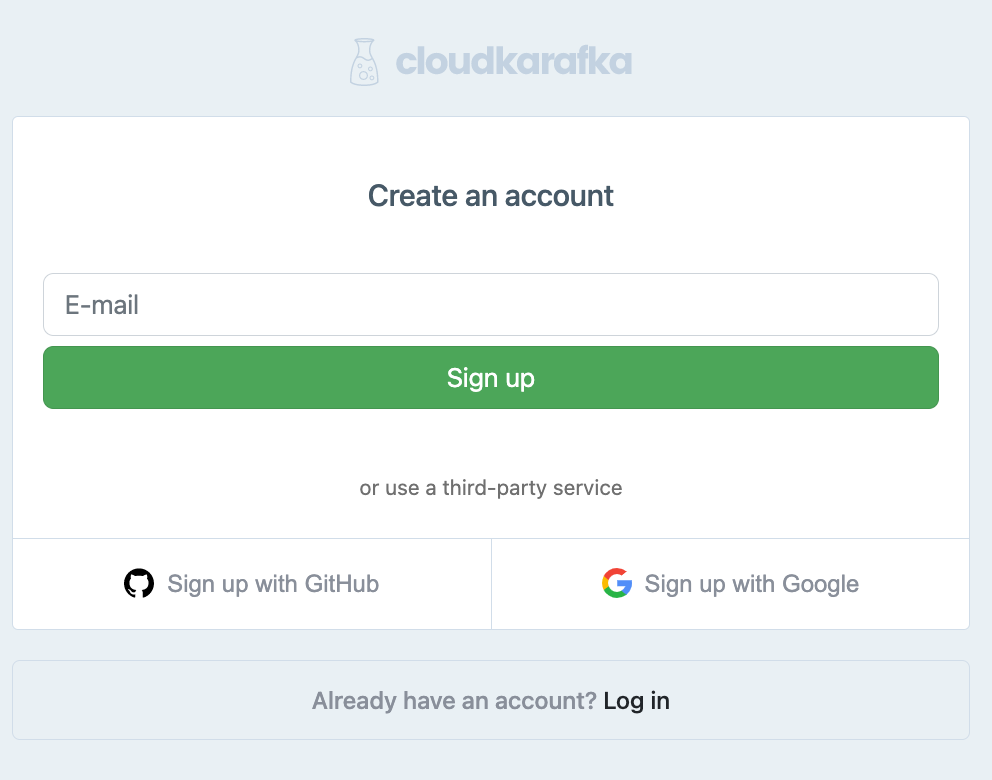Click the cloudkarafka wordmark text
This screenshot has width=992, height=780.
[514, 61]
